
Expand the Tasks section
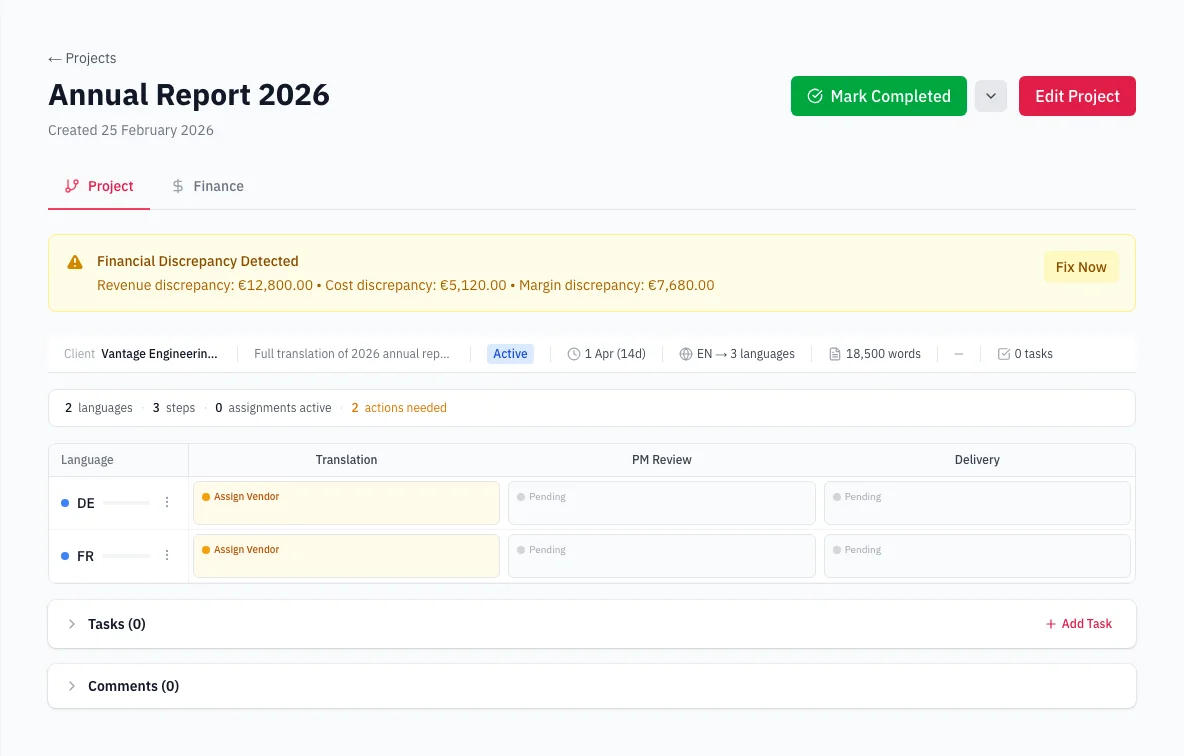[x=71, y=623]
